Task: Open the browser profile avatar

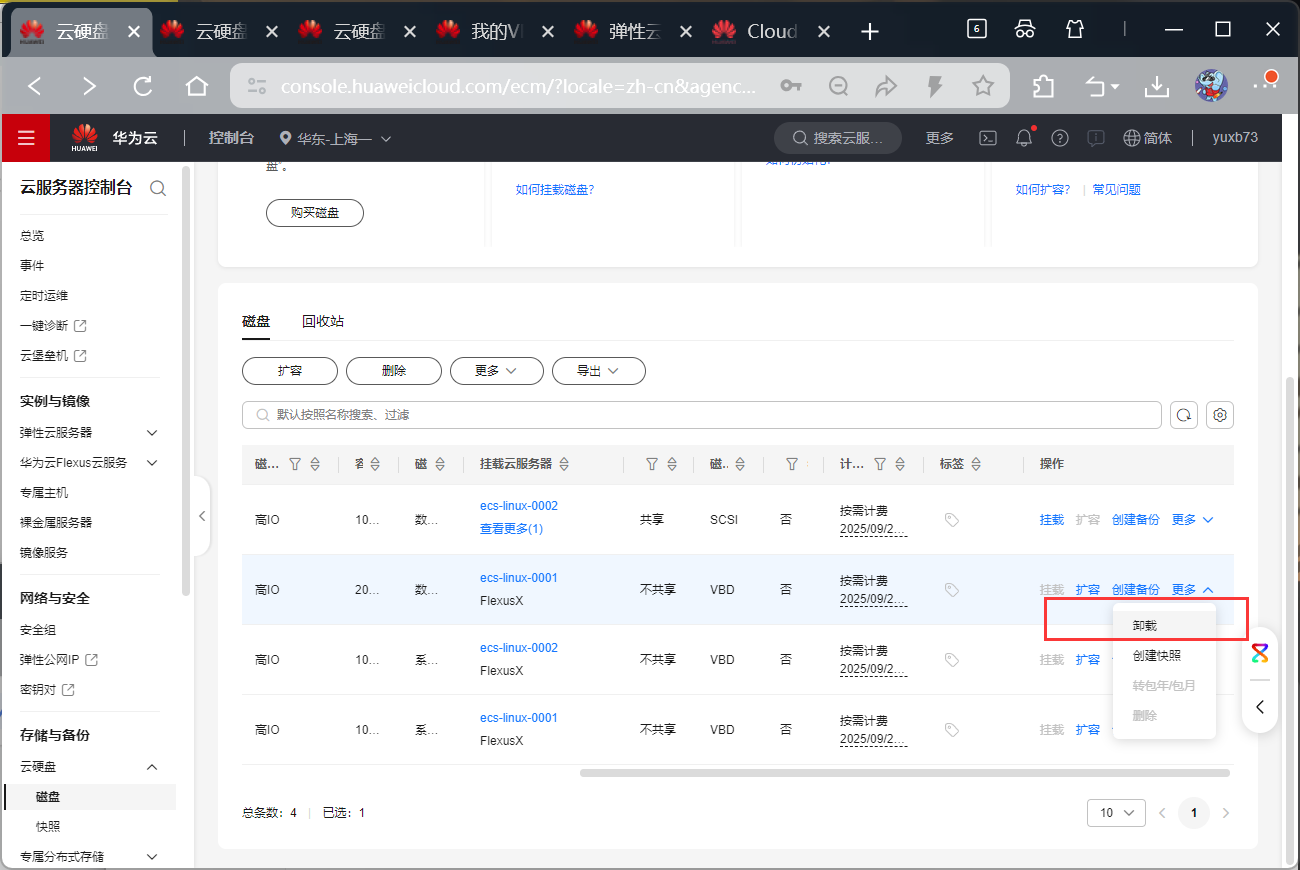Action: (1211, 86)
